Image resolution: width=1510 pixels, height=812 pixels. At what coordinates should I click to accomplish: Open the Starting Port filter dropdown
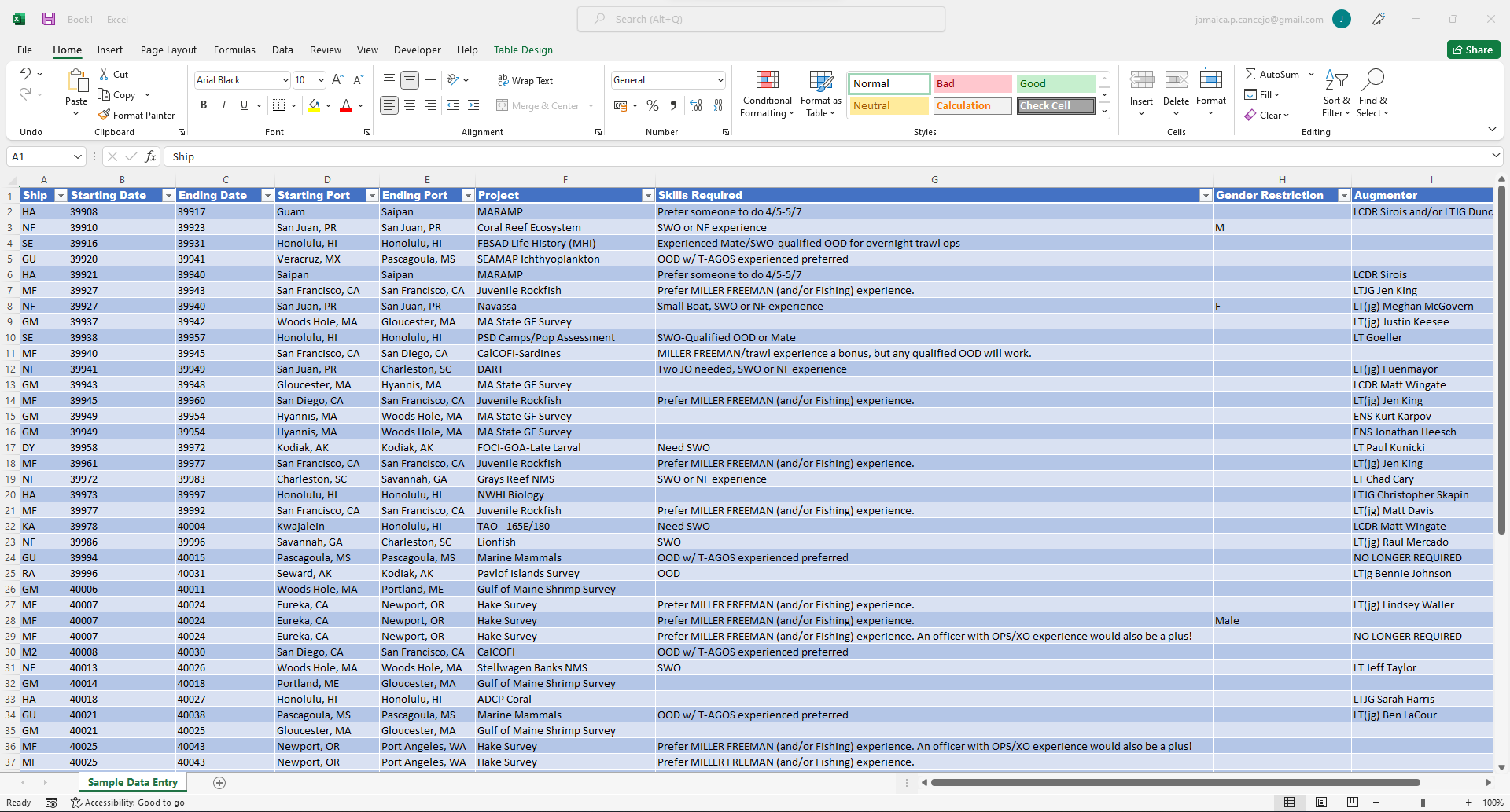[372, 195]
